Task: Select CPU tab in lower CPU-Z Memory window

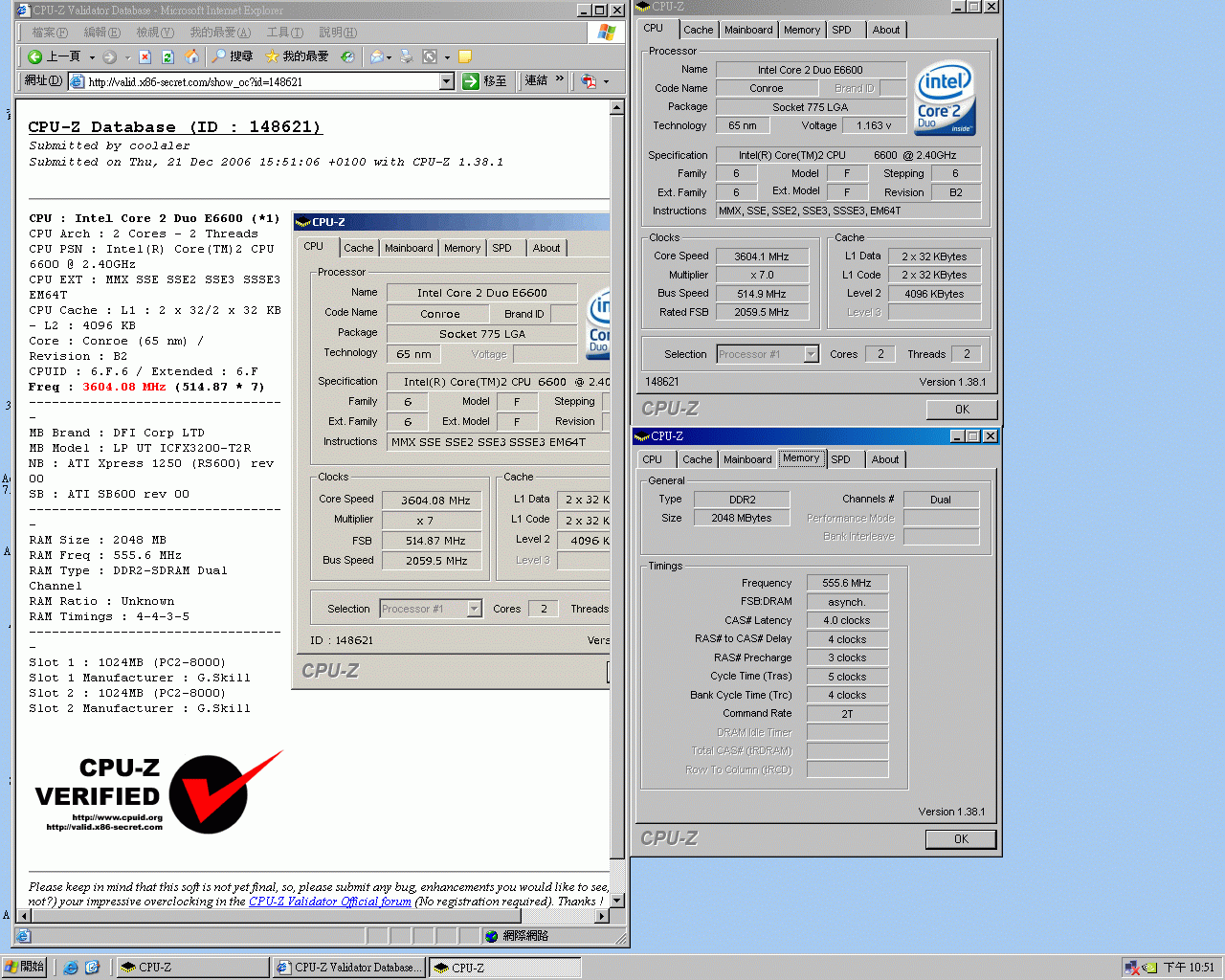Action: (653, 459)
